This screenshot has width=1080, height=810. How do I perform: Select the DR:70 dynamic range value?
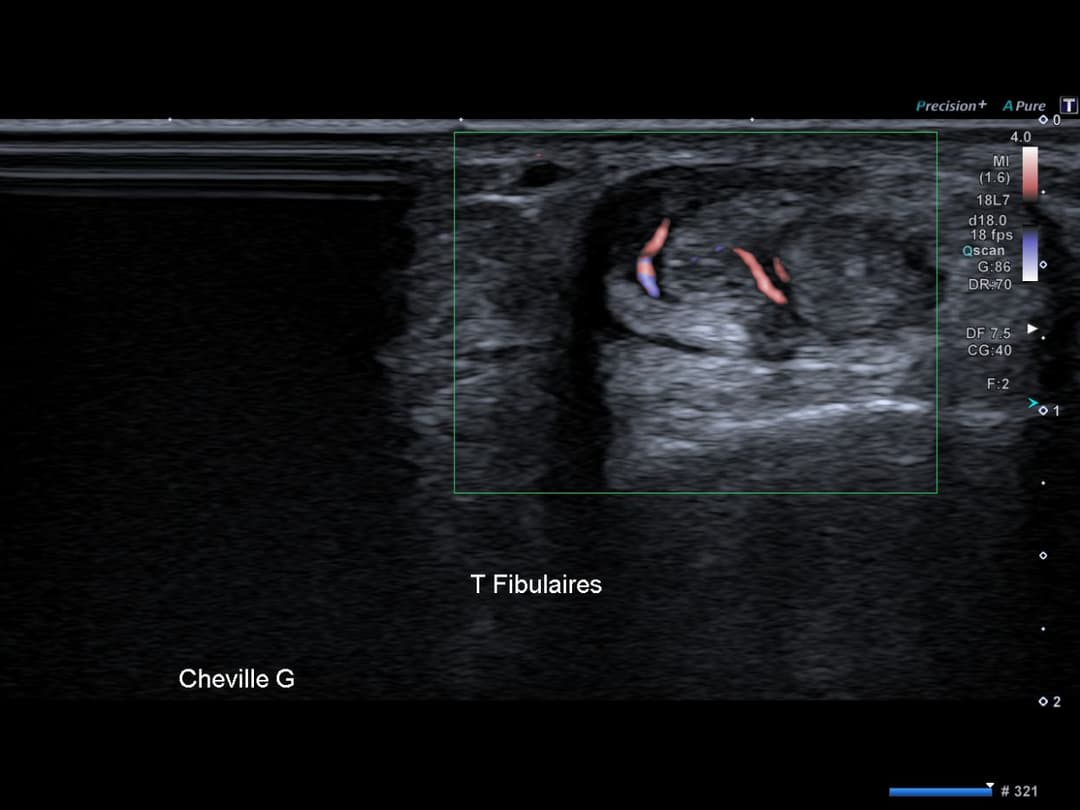click(x=990, y=284)
